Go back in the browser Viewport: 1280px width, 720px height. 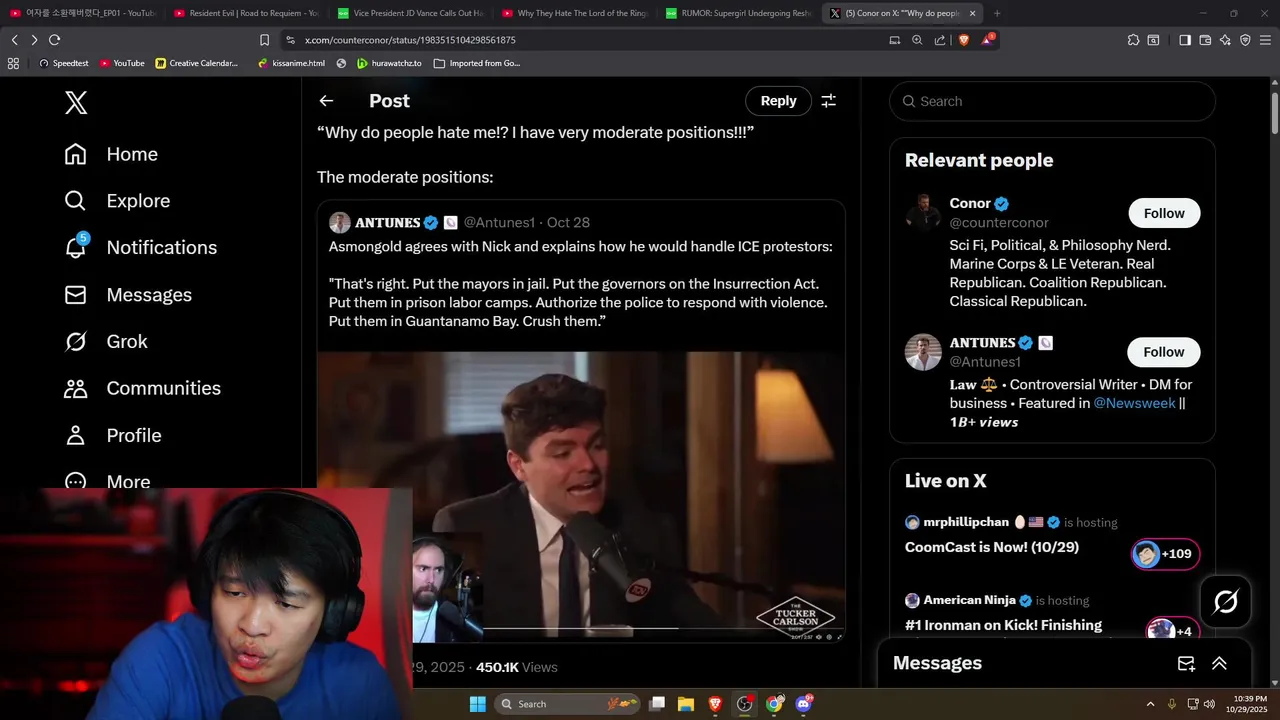[x=14, y=40]
